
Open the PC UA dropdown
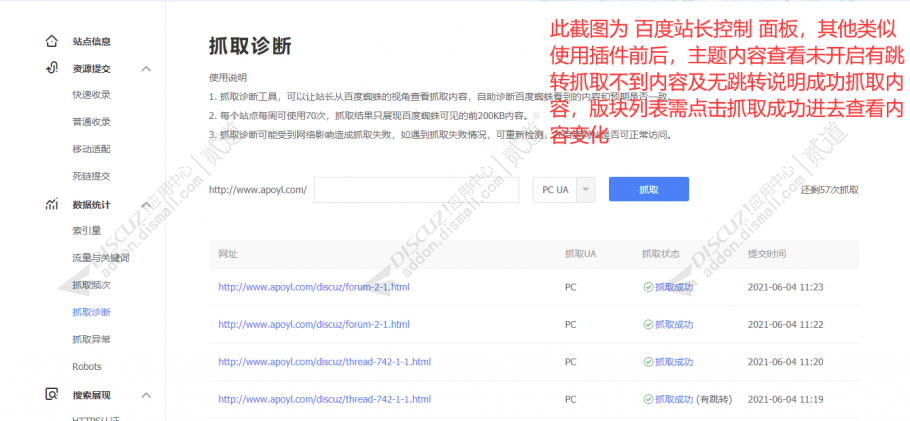coord(564,190)
